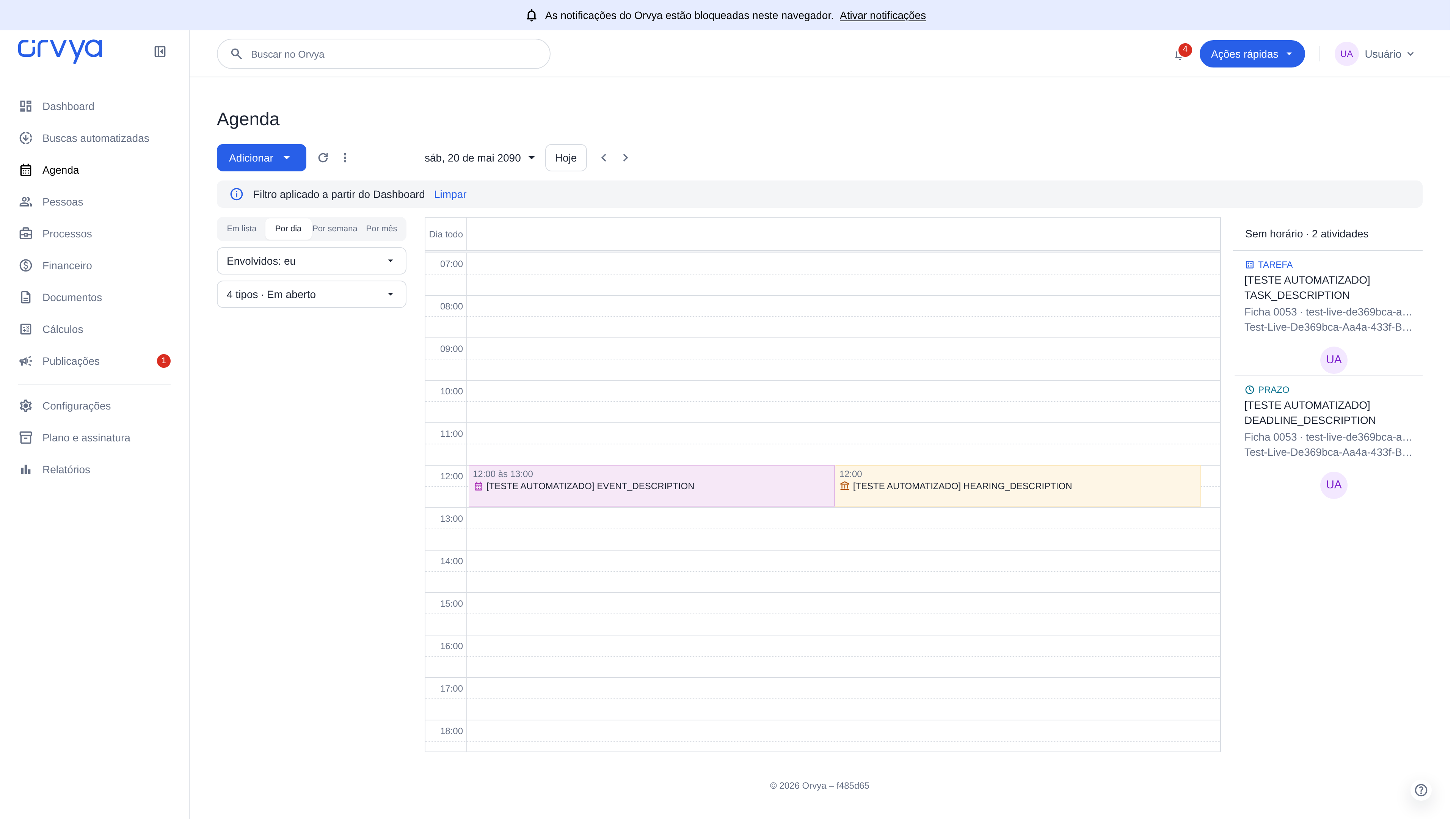Click the Buscas automatizadas icon

click(x=26, y=138)
